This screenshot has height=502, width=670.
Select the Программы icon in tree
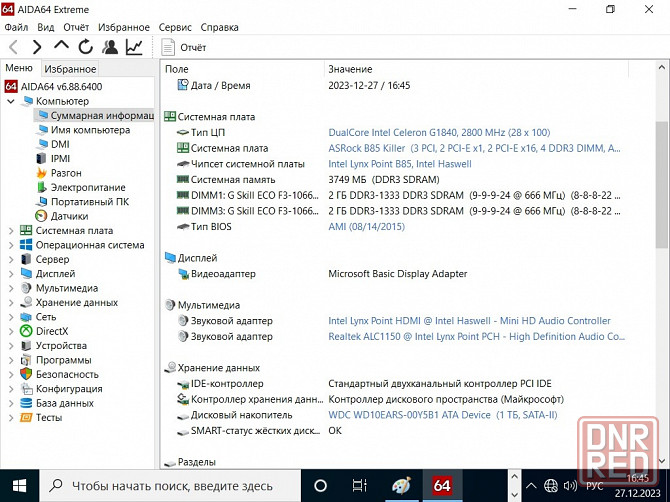point(26,360)
